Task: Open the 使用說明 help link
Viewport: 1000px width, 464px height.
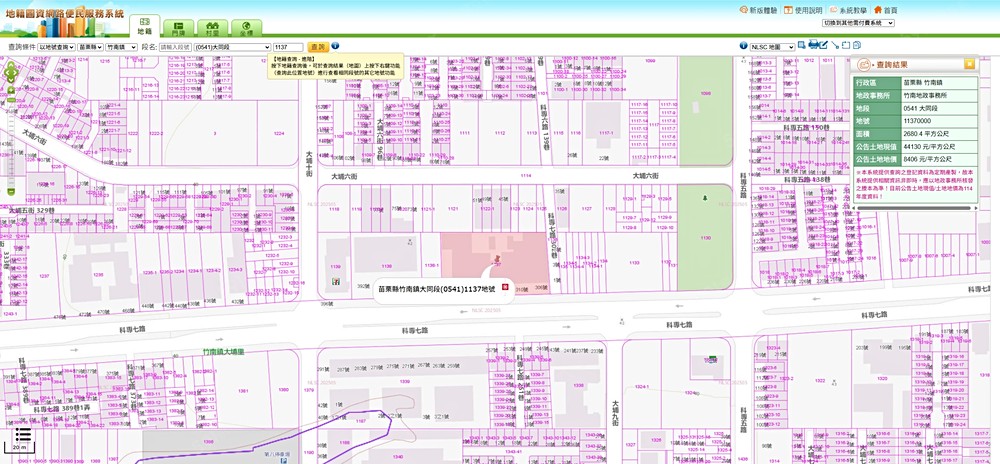Action: coord(802,10)
